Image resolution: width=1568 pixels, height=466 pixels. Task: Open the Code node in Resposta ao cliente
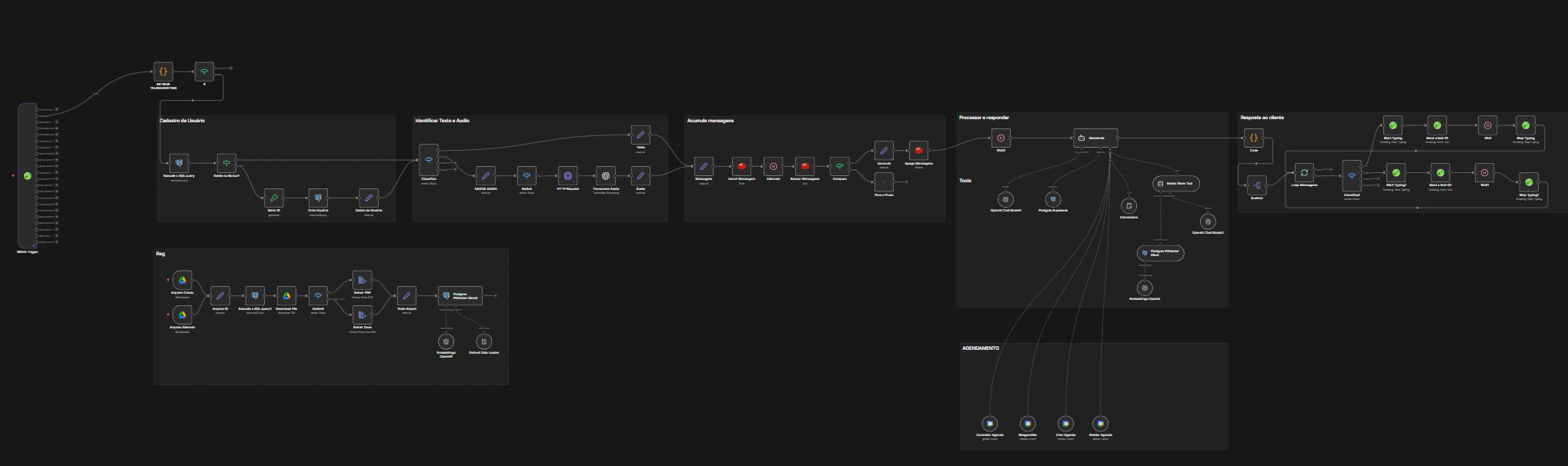click(x=1254, y=138)
